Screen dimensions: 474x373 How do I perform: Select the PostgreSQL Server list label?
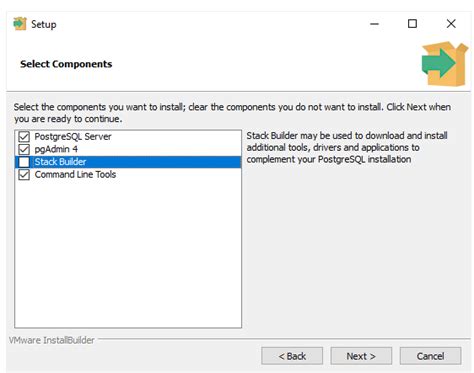point(73,137)
